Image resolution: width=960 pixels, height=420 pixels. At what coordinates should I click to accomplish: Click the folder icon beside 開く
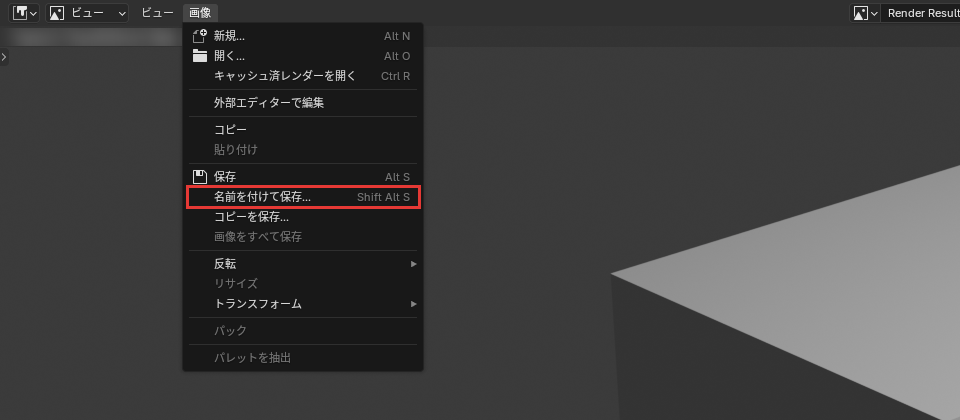(x=200, y=56)
